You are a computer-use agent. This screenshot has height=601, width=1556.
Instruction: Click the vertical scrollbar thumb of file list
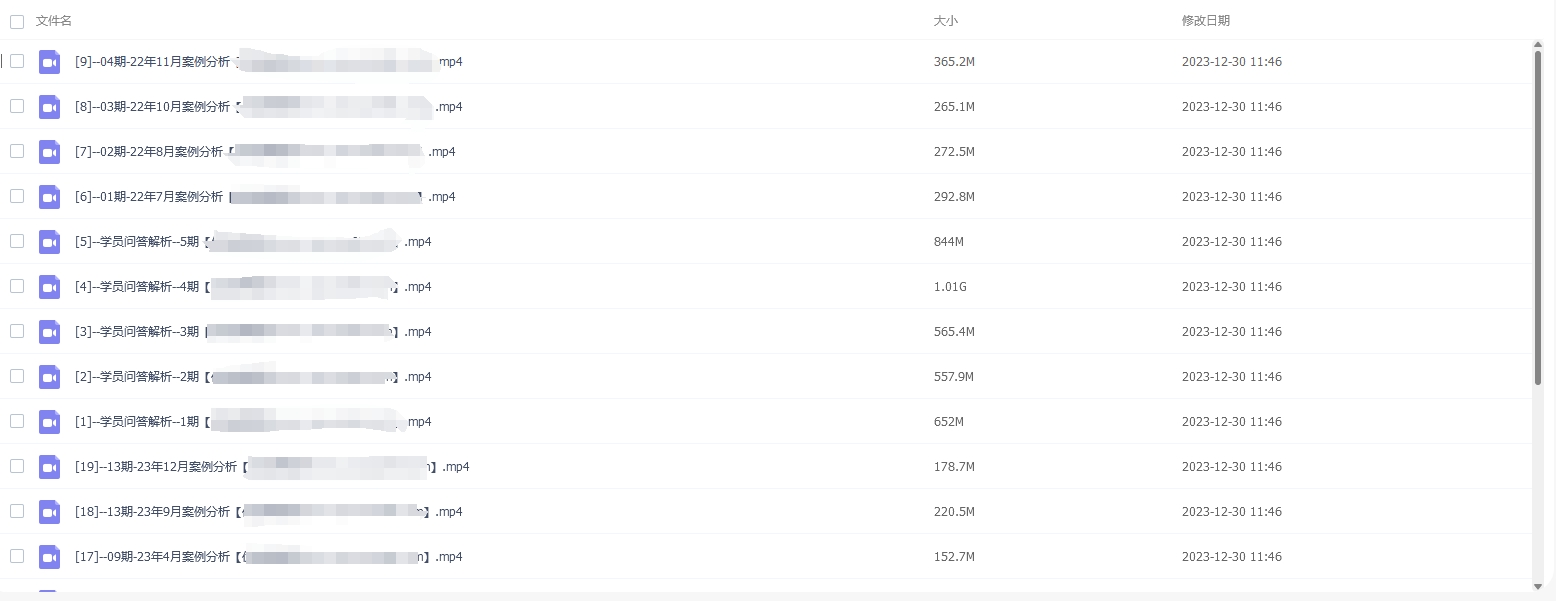(x=1538, y=218)
